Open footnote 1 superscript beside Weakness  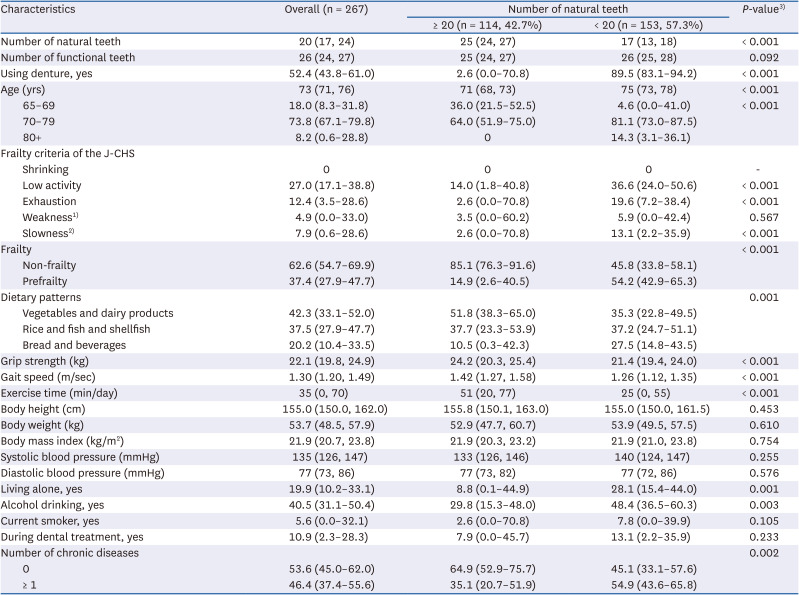click(74, 214)
